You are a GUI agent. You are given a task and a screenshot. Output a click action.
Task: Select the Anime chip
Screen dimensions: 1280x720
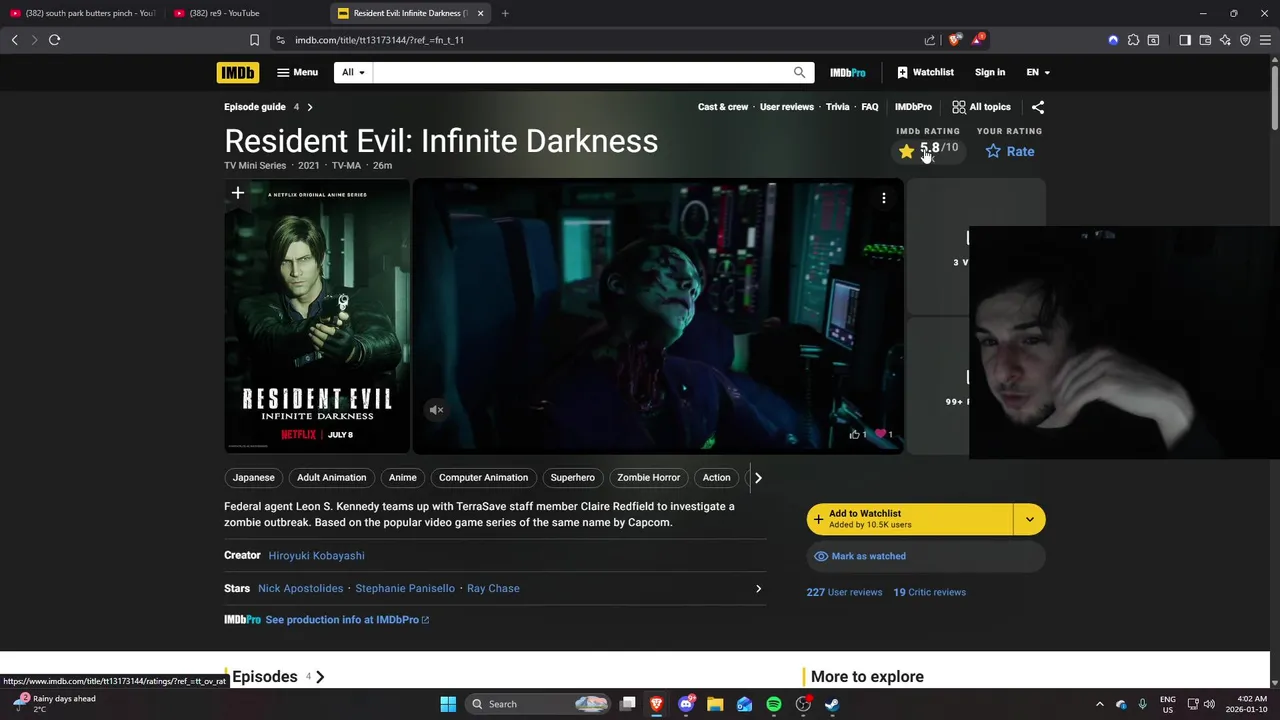(403, 477)
